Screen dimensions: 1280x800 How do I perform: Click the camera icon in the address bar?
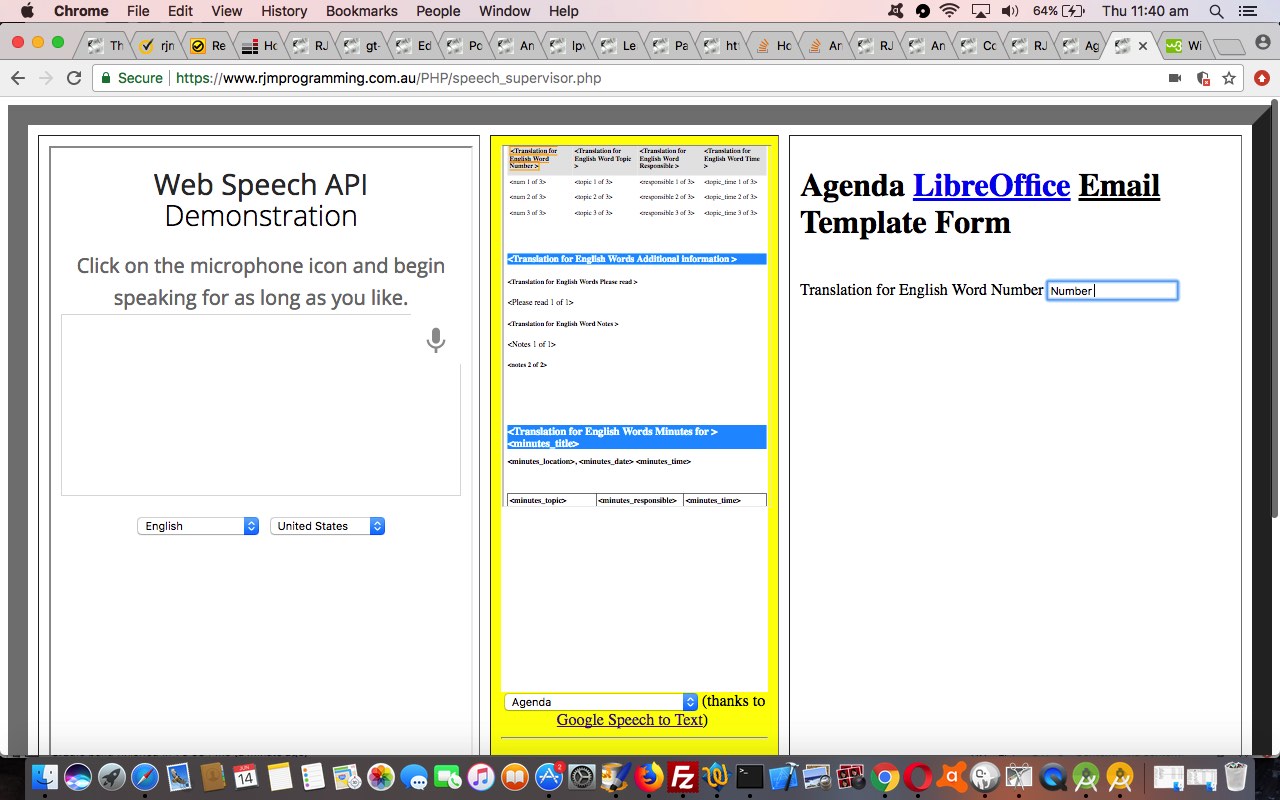click(x=1175, y=78)
